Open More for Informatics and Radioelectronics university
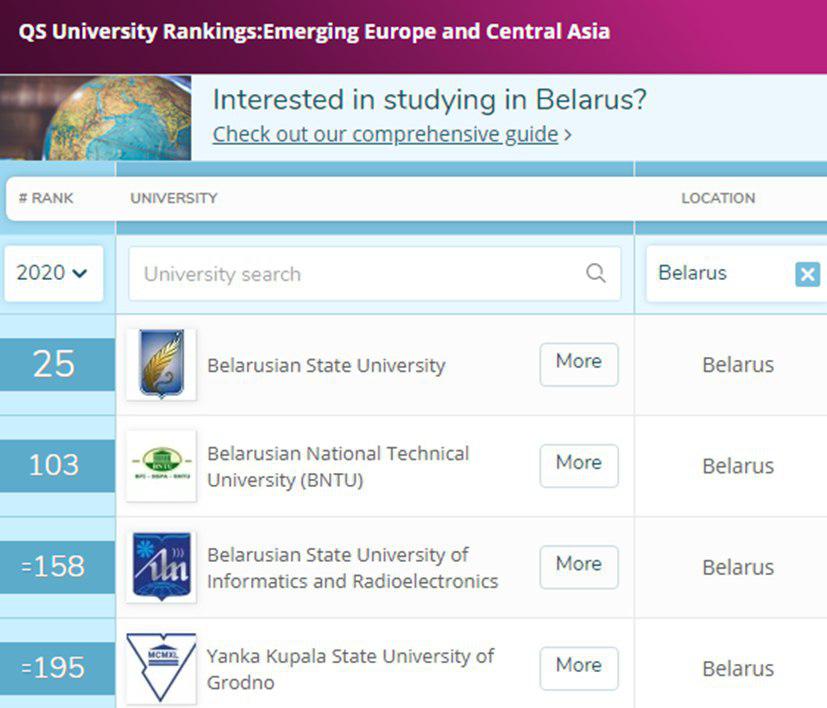This screenshot has height=708, width=827. pyautogui.click(x=579, y=567)
